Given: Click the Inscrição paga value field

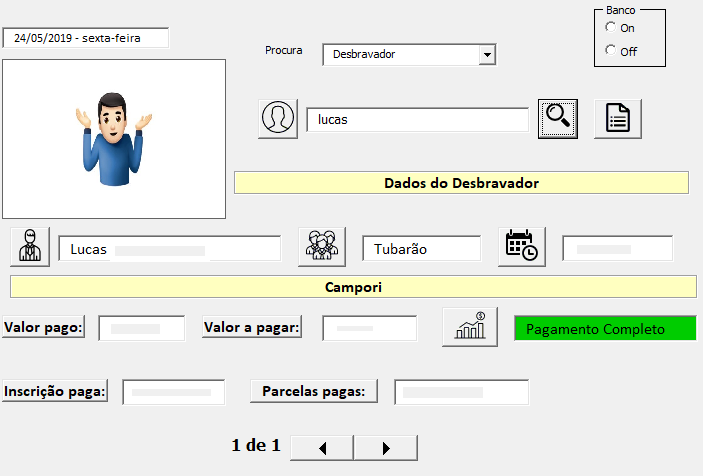Looking at the screenshot, I should click(174, 392).
